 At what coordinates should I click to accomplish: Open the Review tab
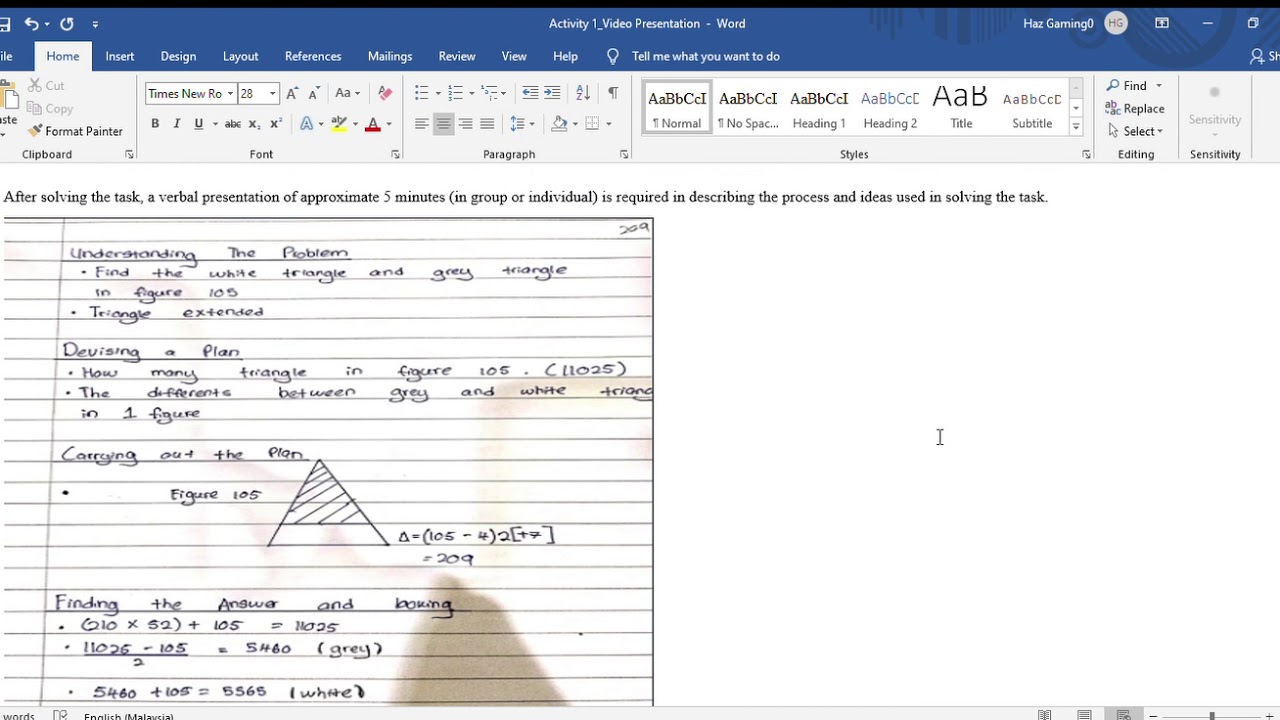pos(457,56)
